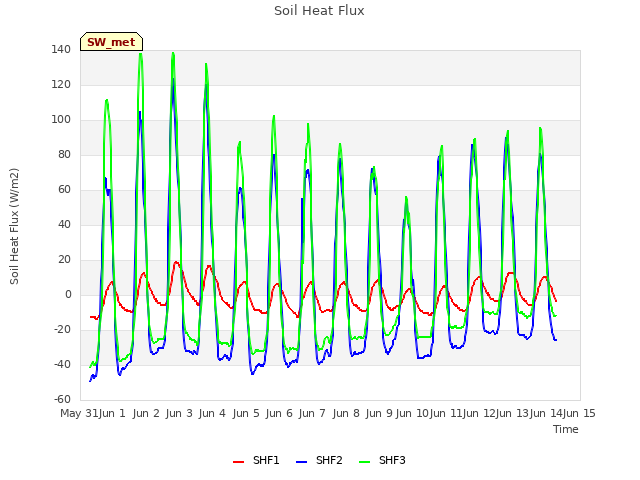Click the 60 y-axis tick label
Image resolution: width=640 pixels, height=480 pixels.
[x=64, y=189]
